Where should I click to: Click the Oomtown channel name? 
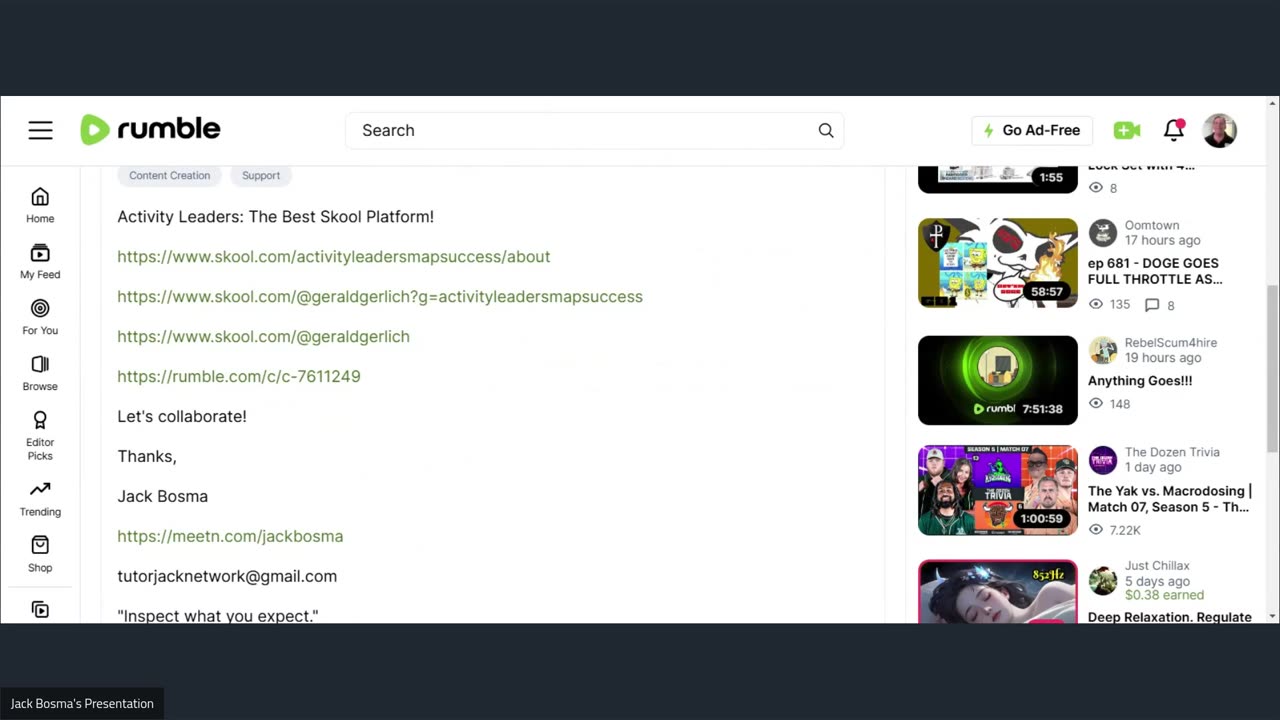(x=1152, y=225)
